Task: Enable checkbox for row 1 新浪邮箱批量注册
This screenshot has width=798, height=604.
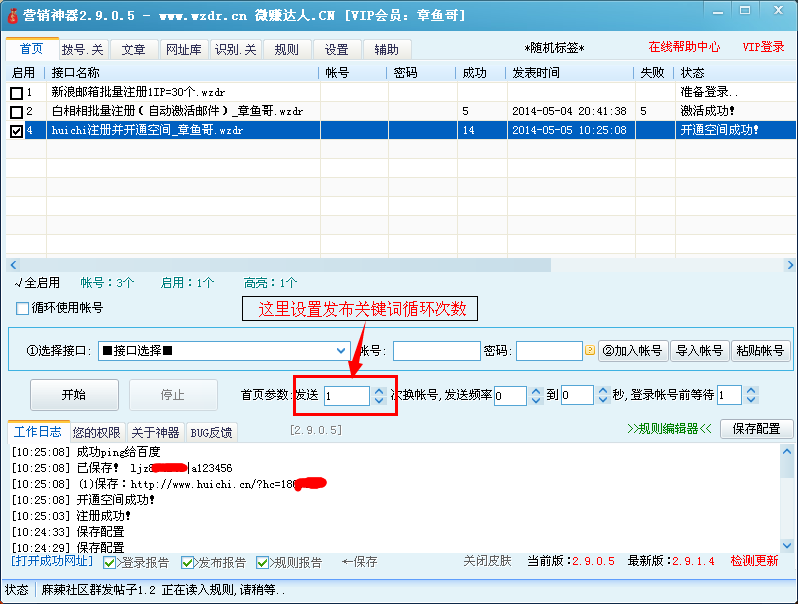Action: pyautogui.click(x=16, y=93)
